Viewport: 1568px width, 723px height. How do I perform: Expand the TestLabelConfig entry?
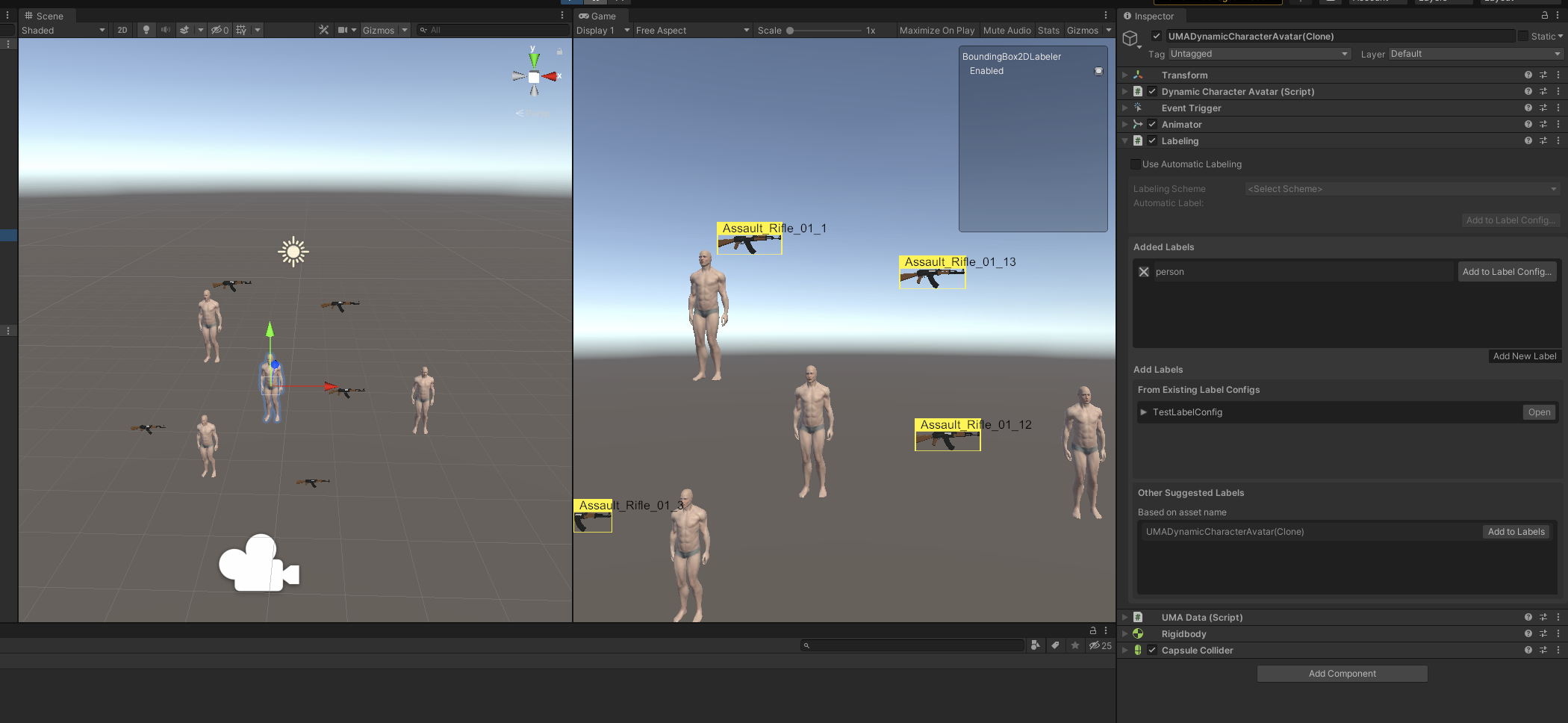click(1144, 412)
